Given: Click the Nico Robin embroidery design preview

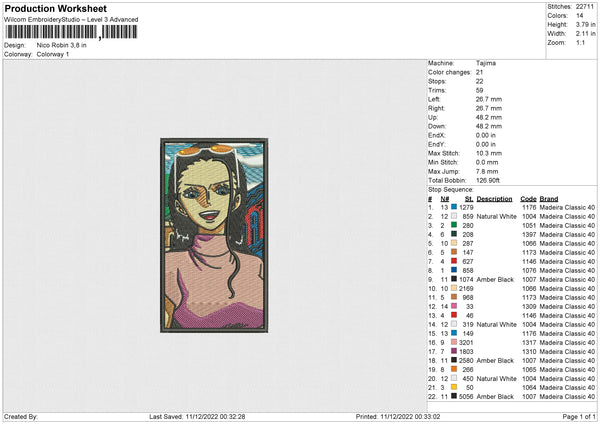Looking at the screenshot, I should pyautogui.click(x=214, y=235).
